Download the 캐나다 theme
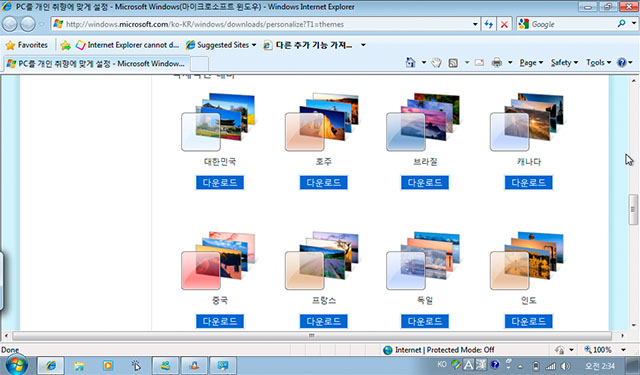The height and width of the screenshot is (375, 640). 529,182
